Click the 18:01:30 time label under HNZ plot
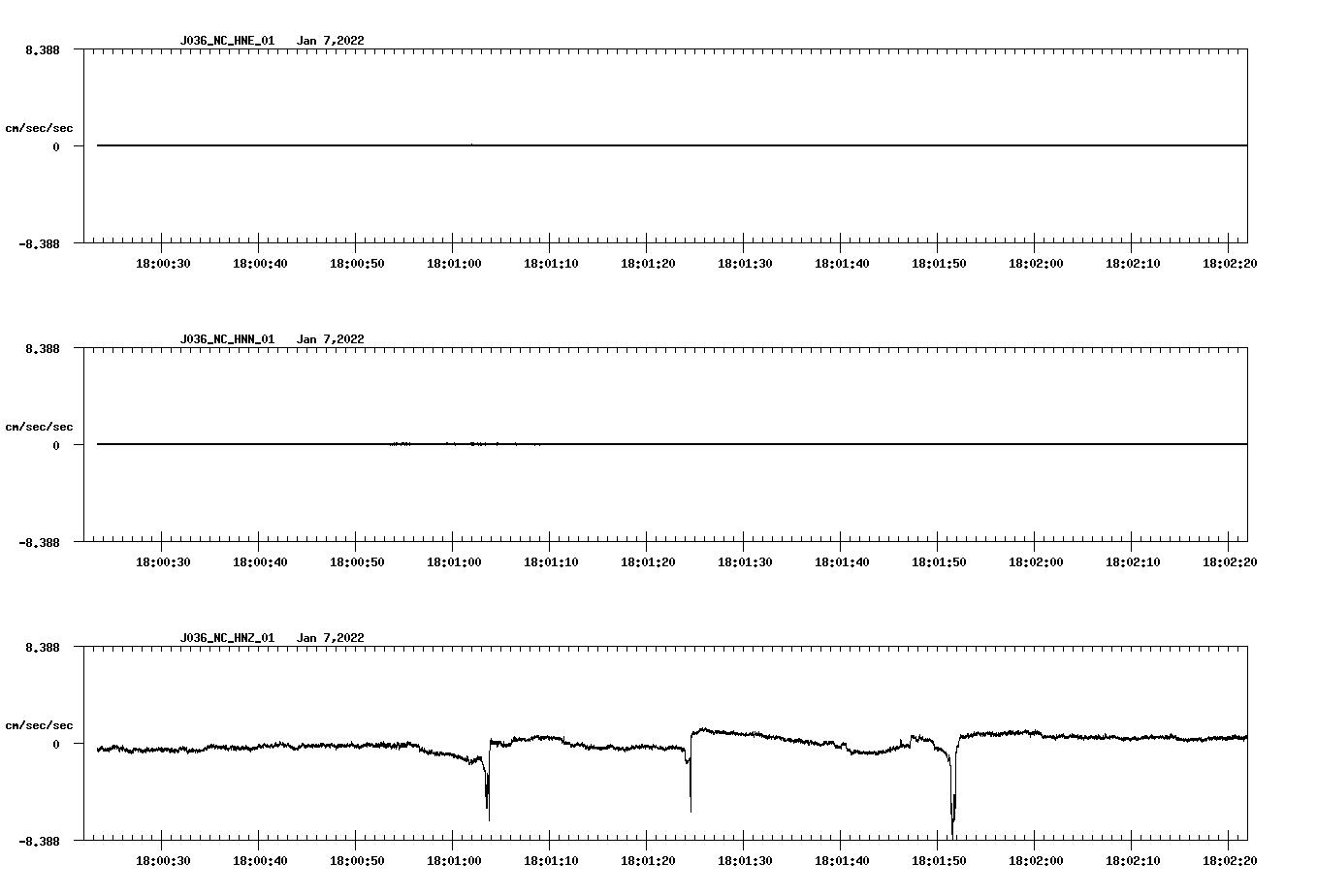The image size is (1317, 896). click(x=745, y=860)
